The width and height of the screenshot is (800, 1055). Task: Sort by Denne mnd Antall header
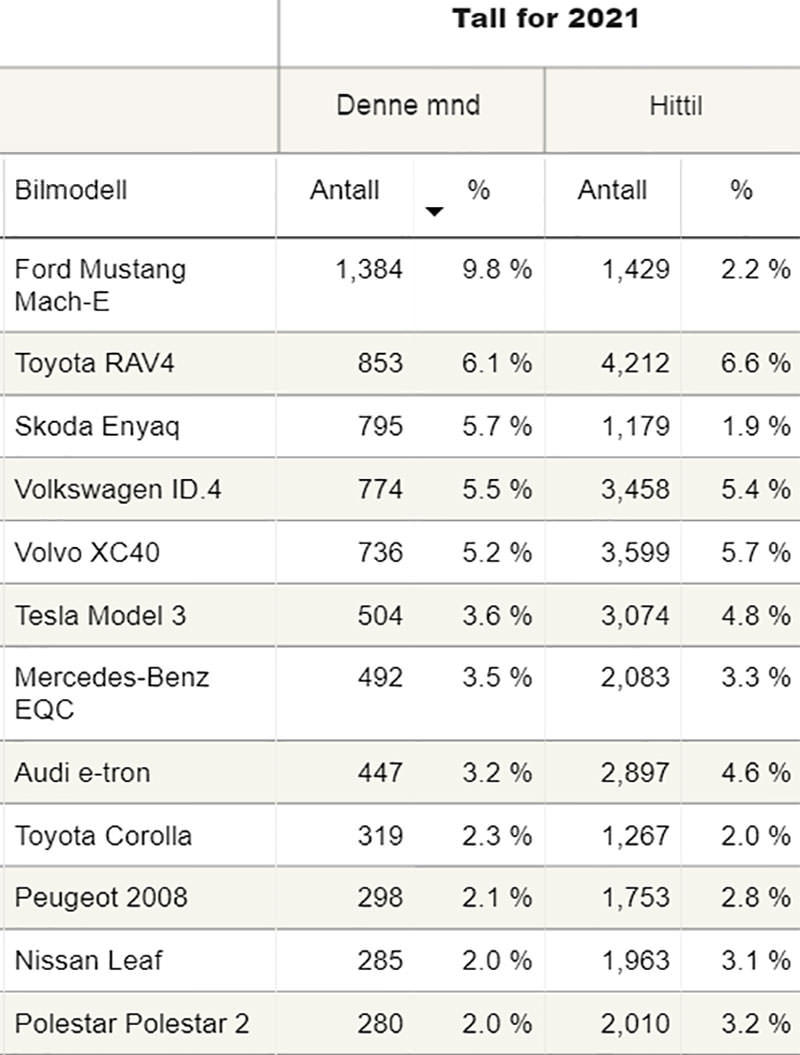click(345, 190)
